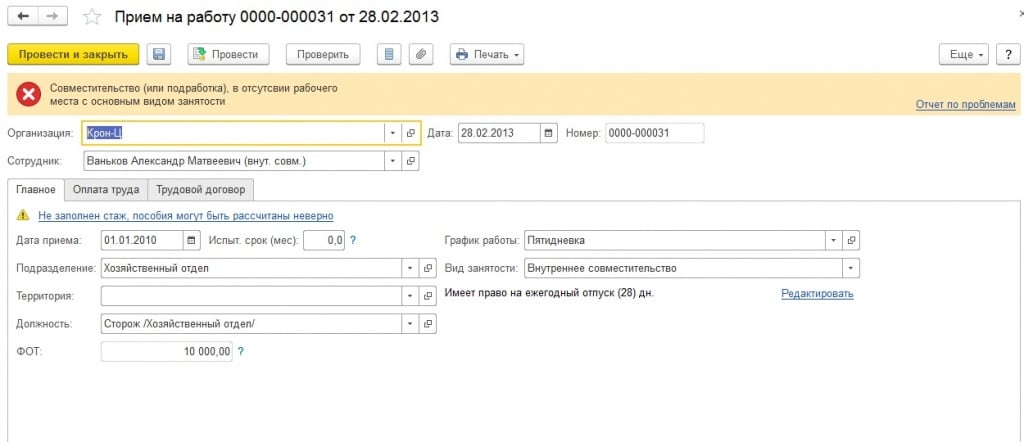1024x442 pixels.
Task: Open calendar picker for Дата field
Action: click(549, 133)
